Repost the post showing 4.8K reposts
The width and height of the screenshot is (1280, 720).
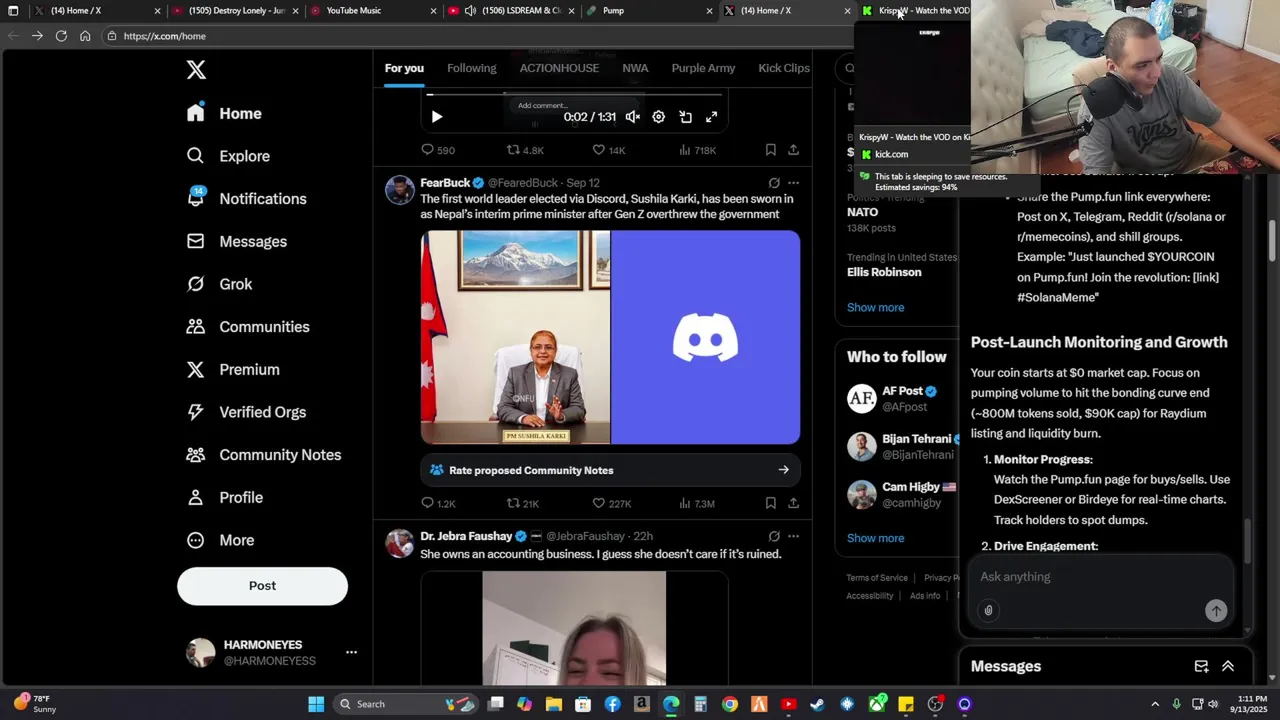[x=525, y=150]
